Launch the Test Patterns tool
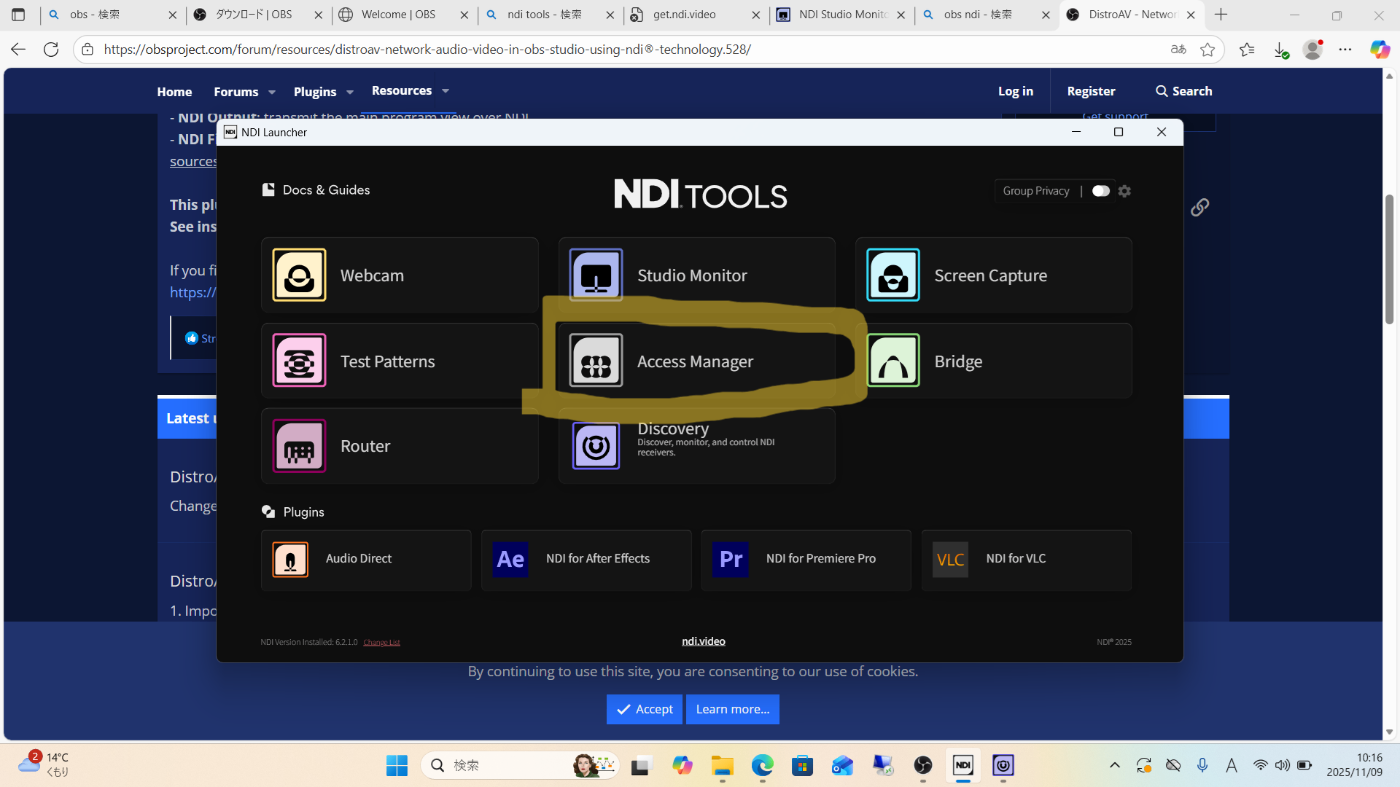This screenshot has height=787, width=1400. point(400,361)
